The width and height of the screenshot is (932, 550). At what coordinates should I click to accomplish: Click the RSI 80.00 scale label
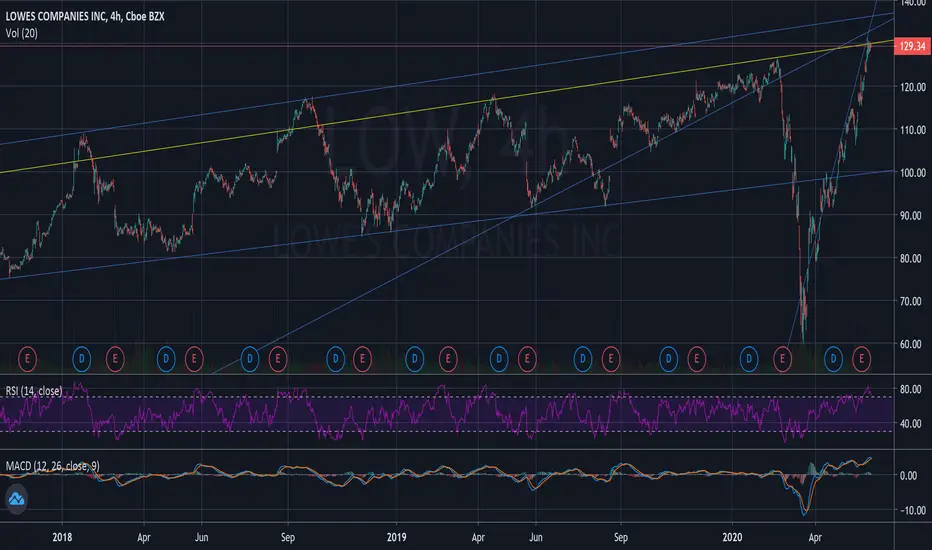tap(910, 389)
